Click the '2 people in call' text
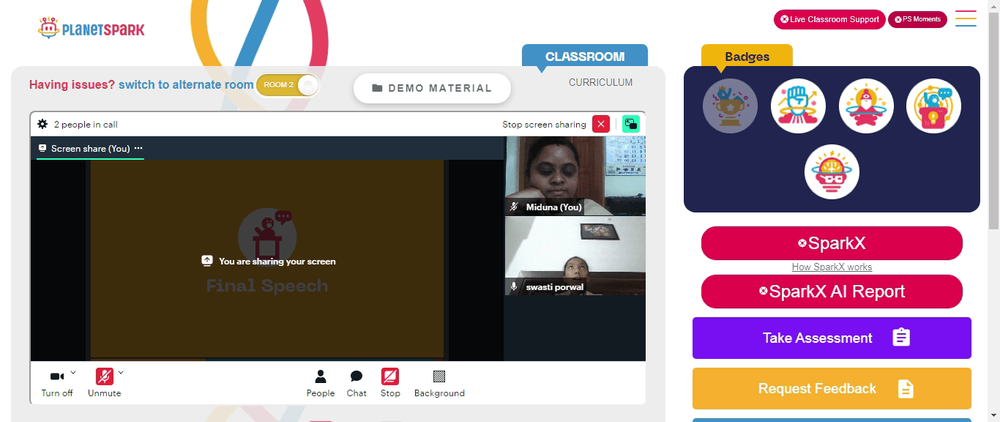 [85, 124]
